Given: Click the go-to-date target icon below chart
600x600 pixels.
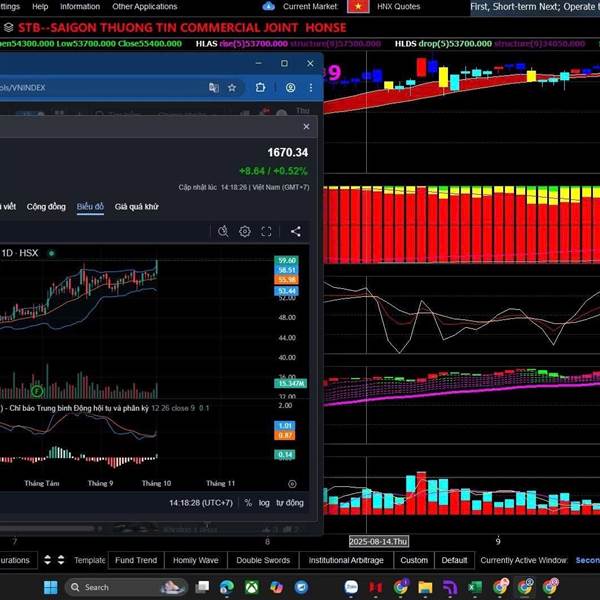Looking at the screenshot, I should pos(292,484).
